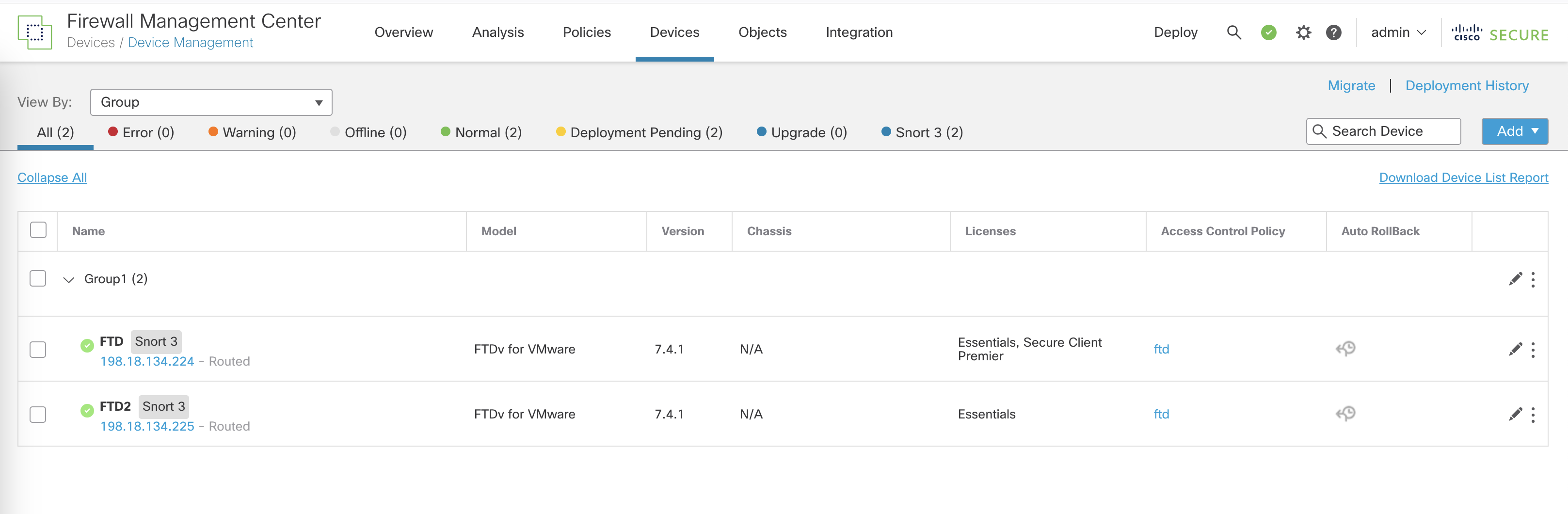Filter by Deployment Pending (2) tab
Screen dimensions: 1568x514
pyautogui.click(x=639, y=133)
